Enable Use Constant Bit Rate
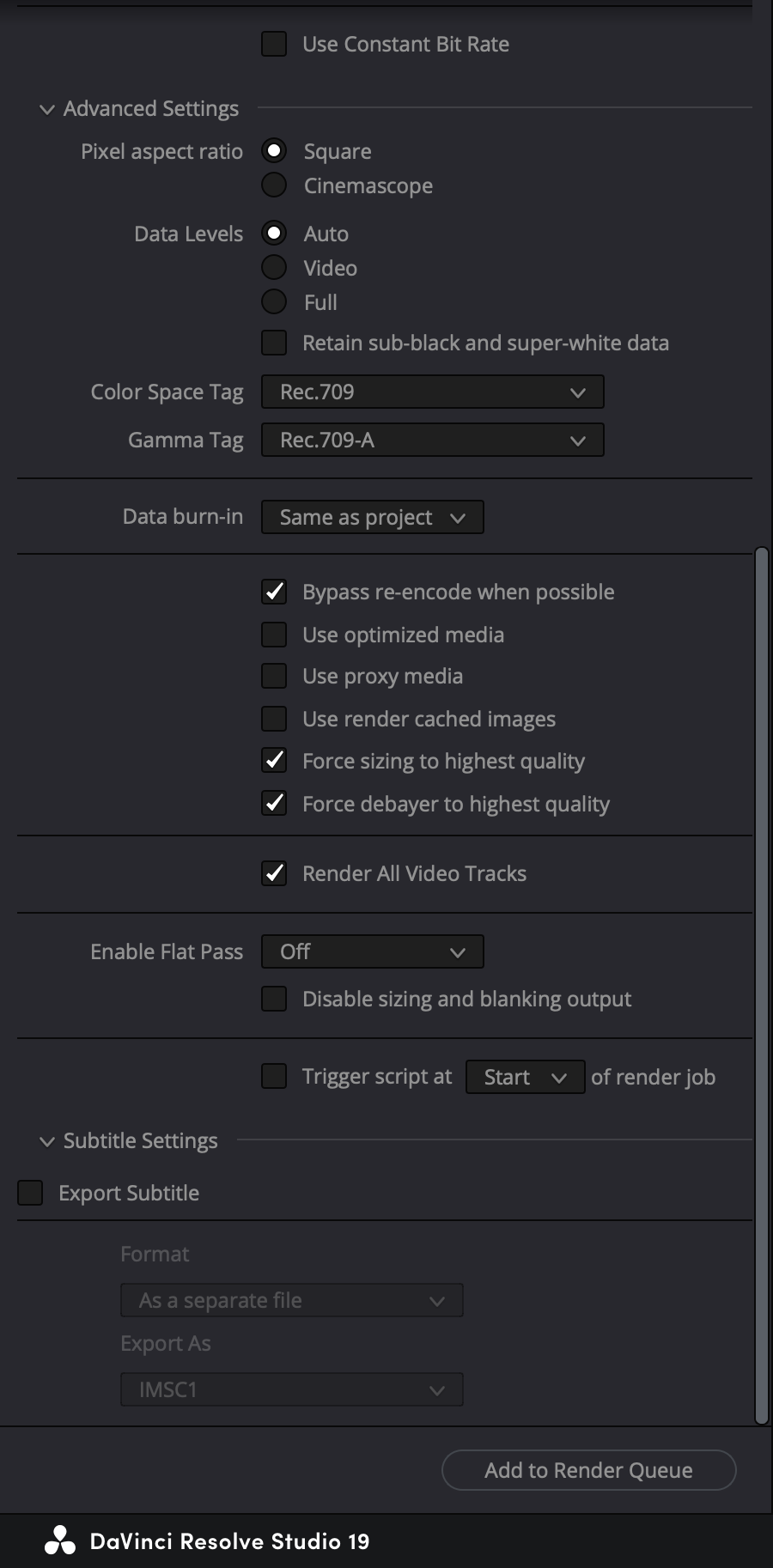The image size is (773, 1568). (x=273, y=44)
